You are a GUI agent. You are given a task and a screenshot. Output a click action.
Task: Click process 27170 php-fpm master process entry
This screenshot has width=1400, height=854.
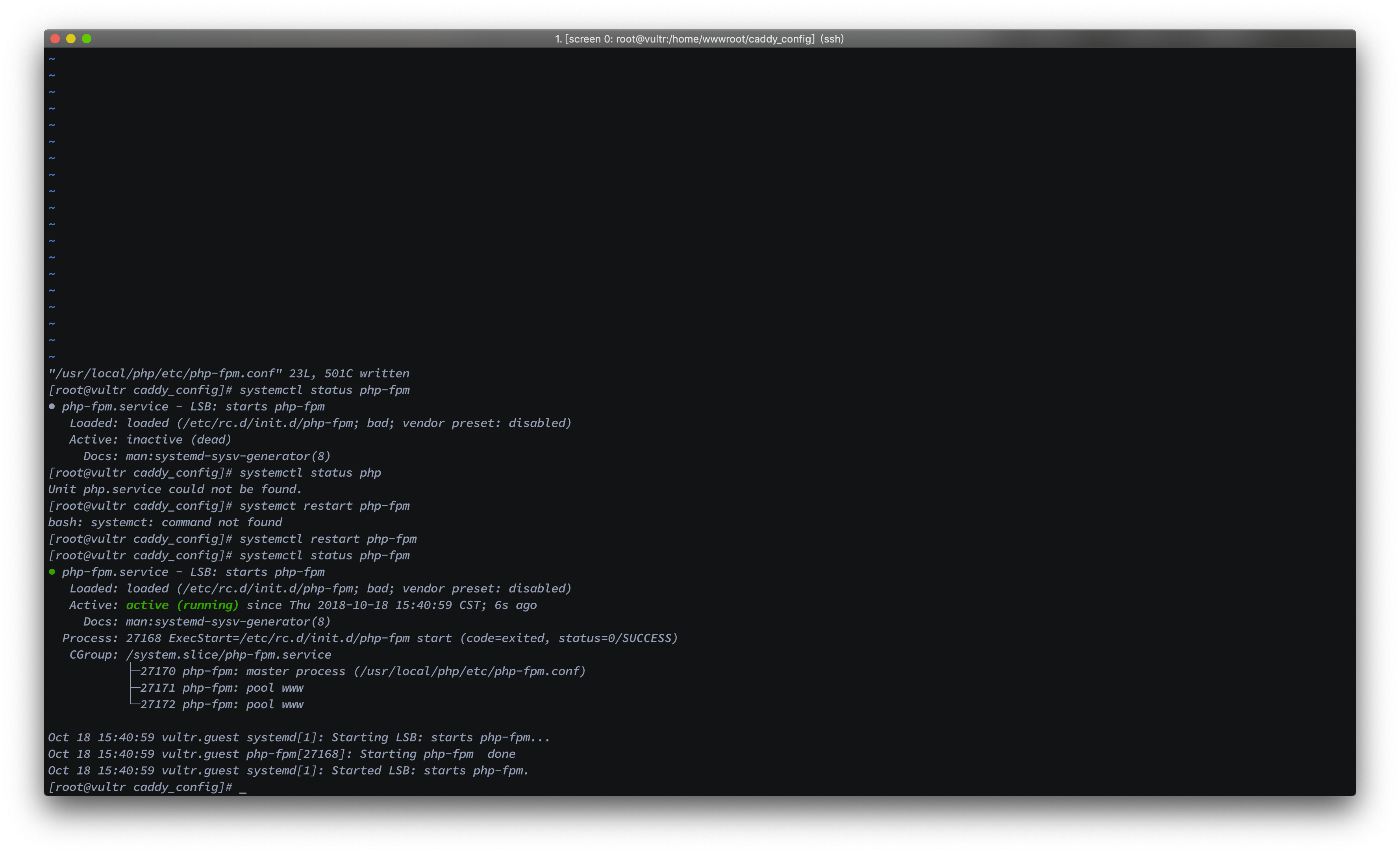click(x=363, y=672)
